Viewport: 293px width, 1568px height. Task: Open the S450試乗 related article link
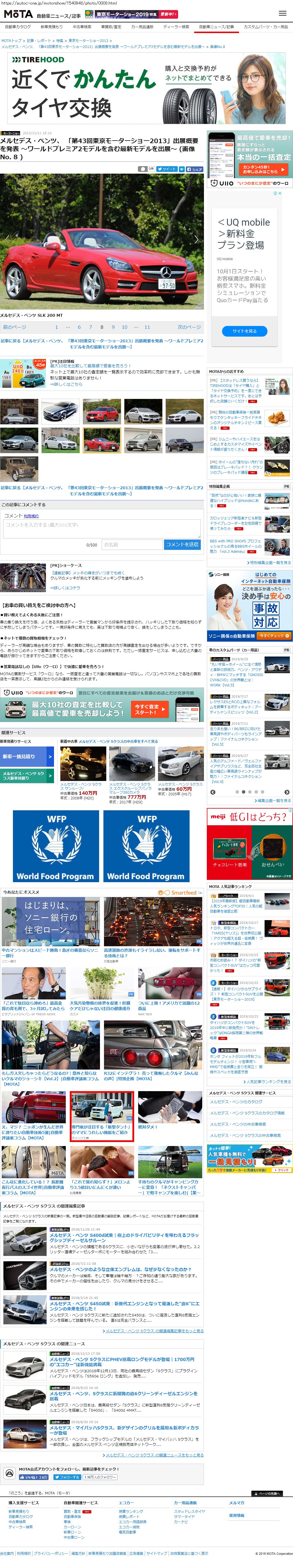125,1306
